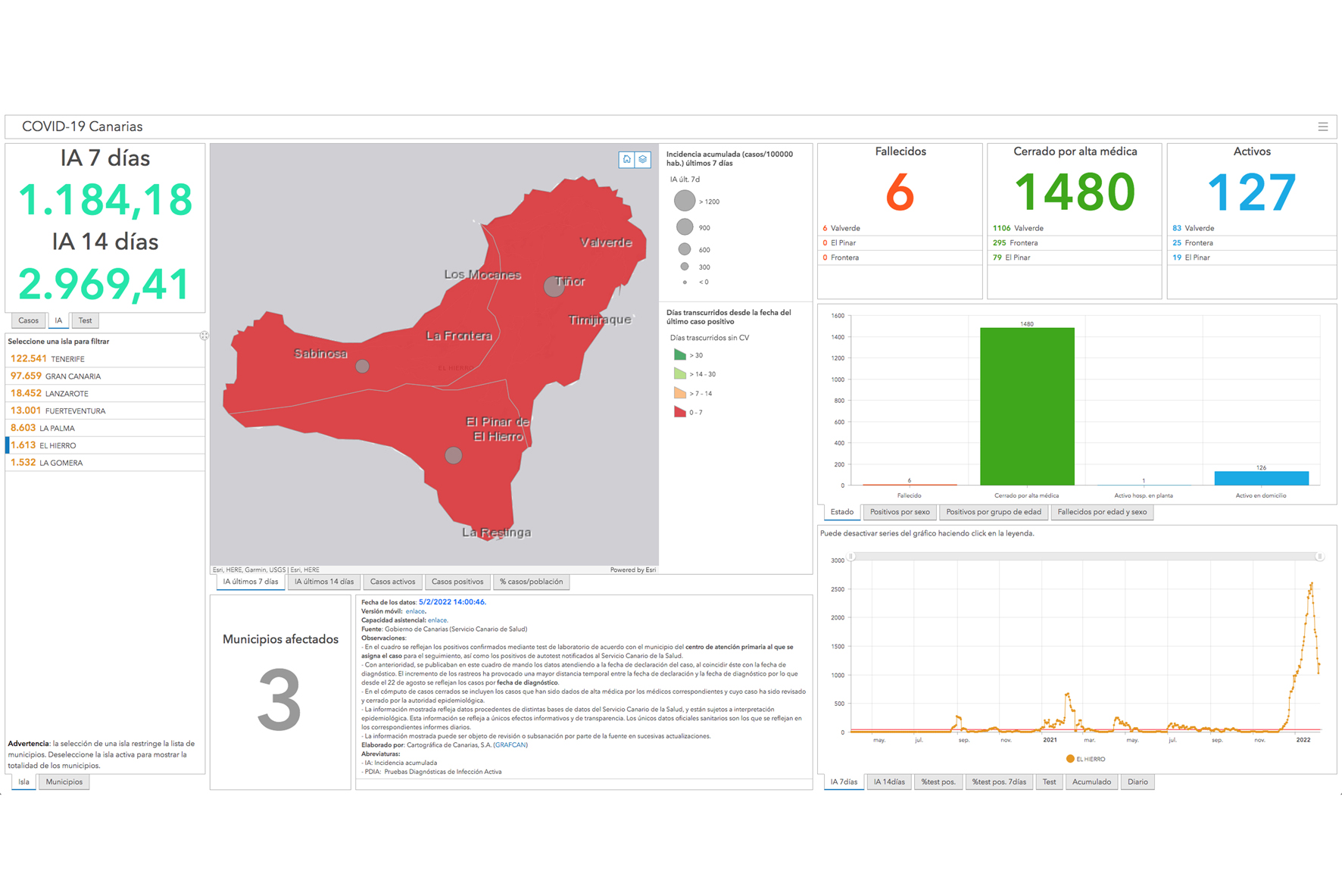This screenshot has width=1342, height=896.
Task: Open the GRAFCAN link
Action: click(x=510, y=745)
